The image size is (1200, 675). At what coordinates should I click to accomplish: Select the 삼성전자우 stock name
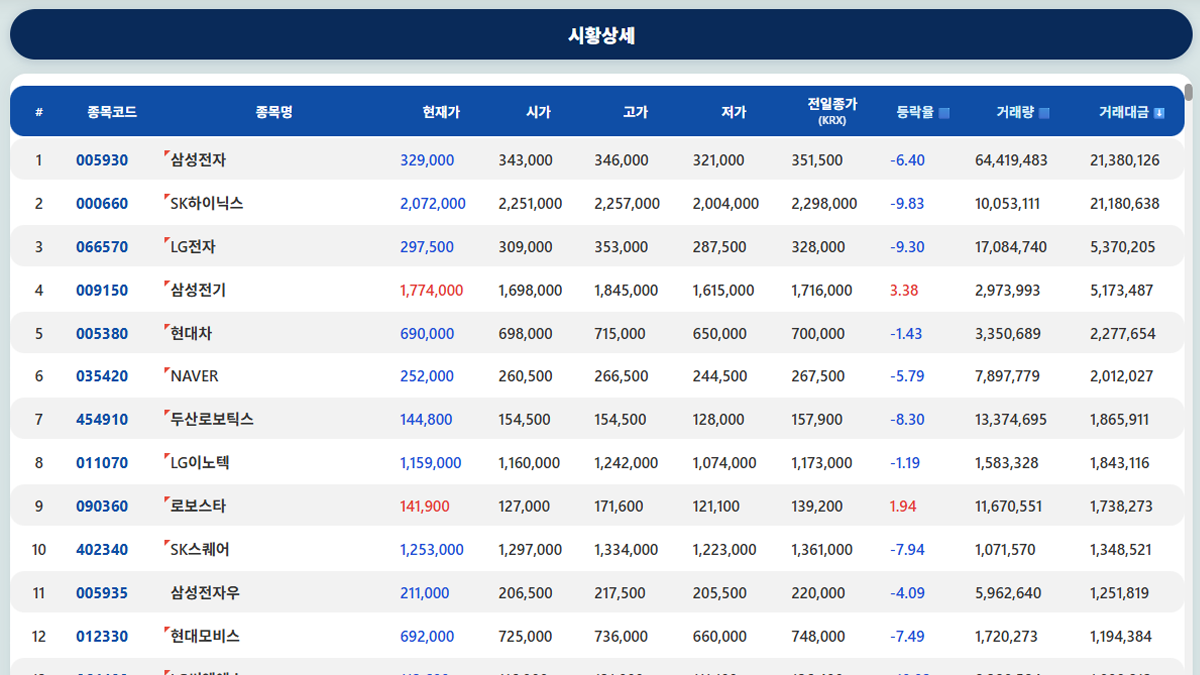click(205, 593)
